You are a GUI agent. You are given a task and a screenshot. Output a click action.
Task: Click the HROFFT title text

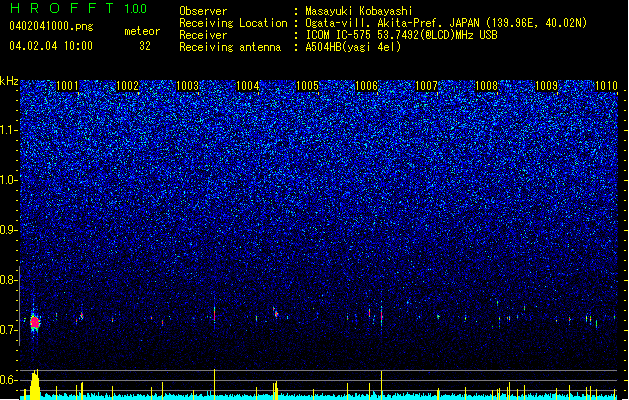click(x=62, y=8)
